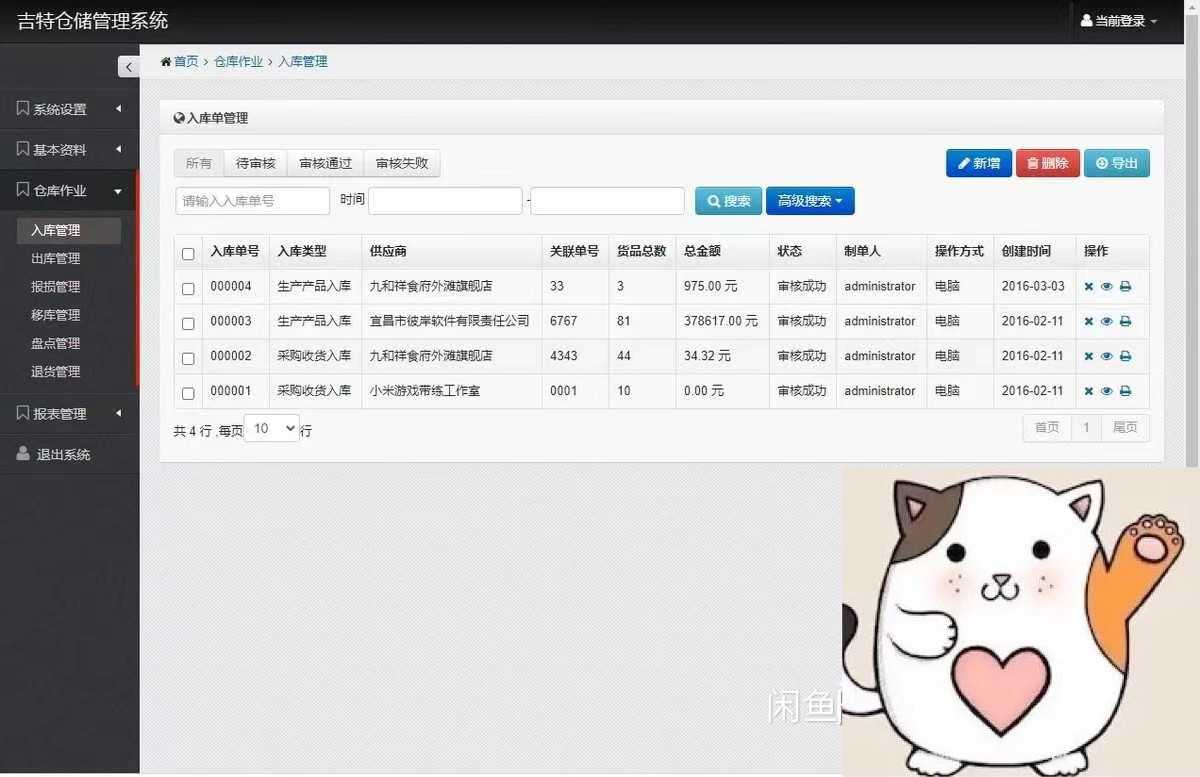
Task: Click bookmark icon next to 报表管理
Action: coord(23,413)
